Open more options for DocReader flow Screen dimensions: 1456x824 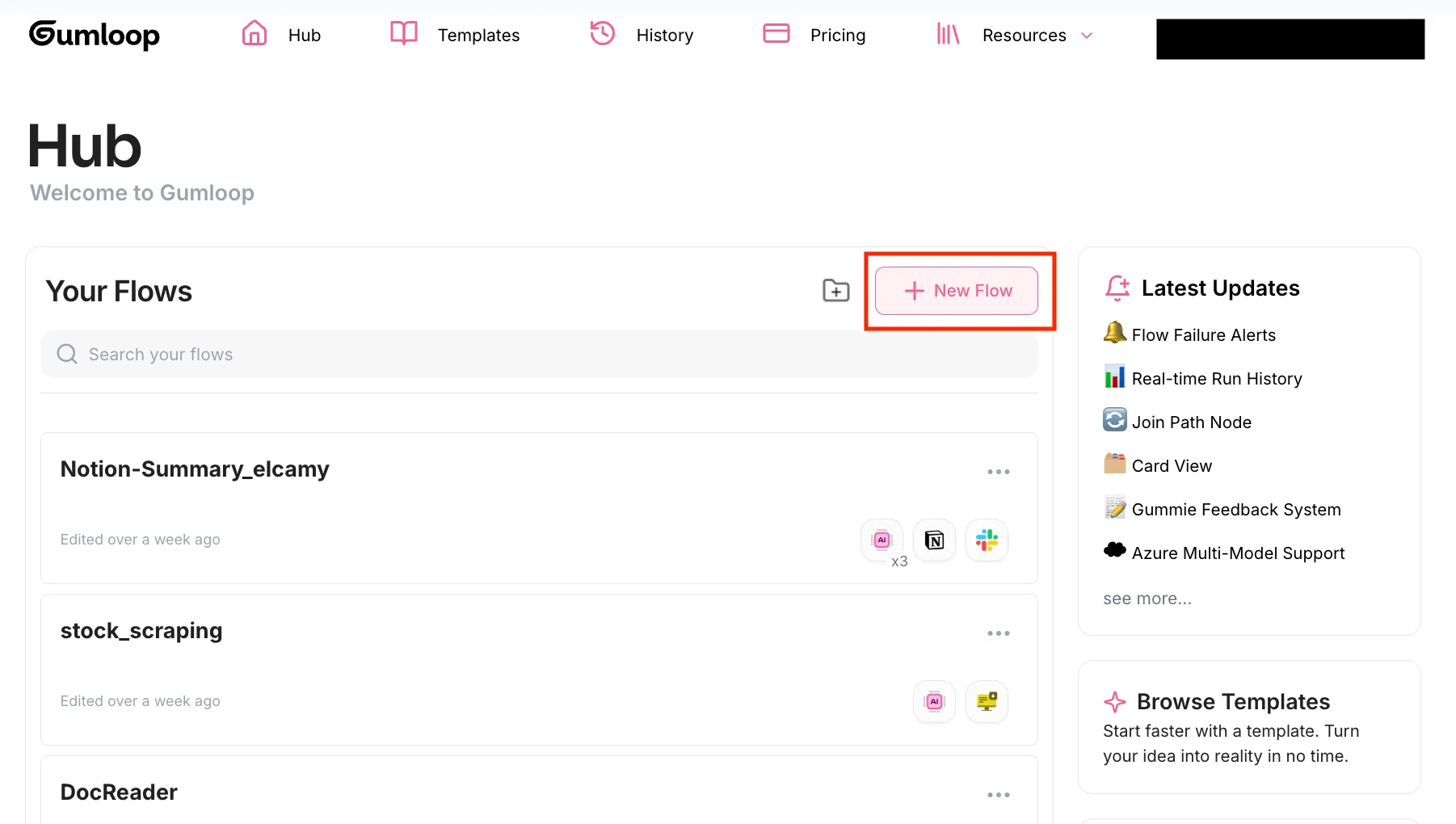tap(998, 795)
